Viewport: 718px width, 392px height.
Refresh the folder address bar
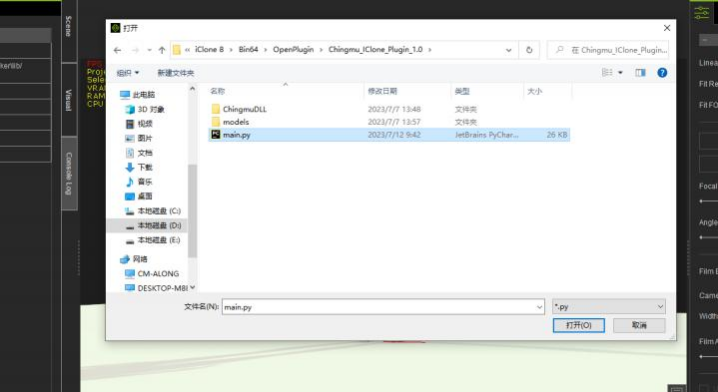[529, 50]
